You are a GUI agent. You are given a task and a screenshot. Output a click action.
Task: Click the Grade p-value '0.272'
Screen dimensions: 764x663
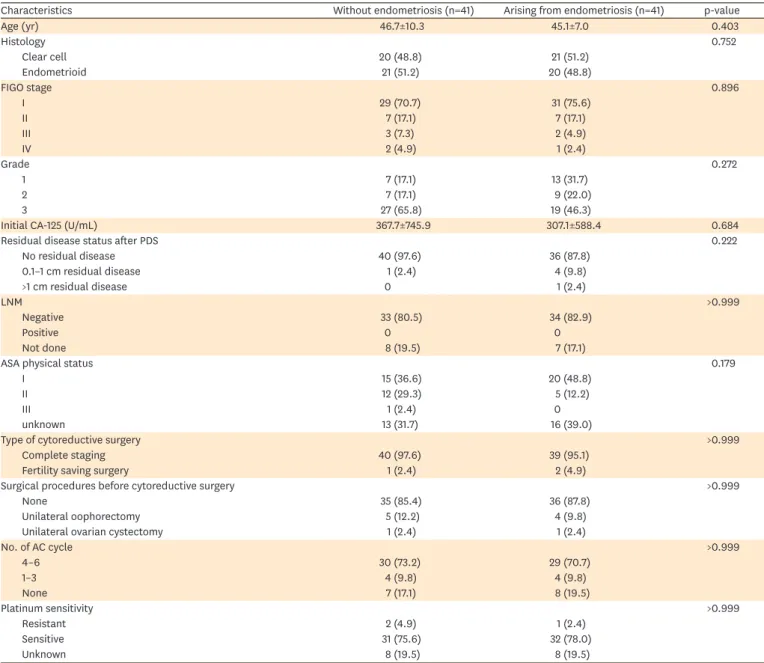724,164
